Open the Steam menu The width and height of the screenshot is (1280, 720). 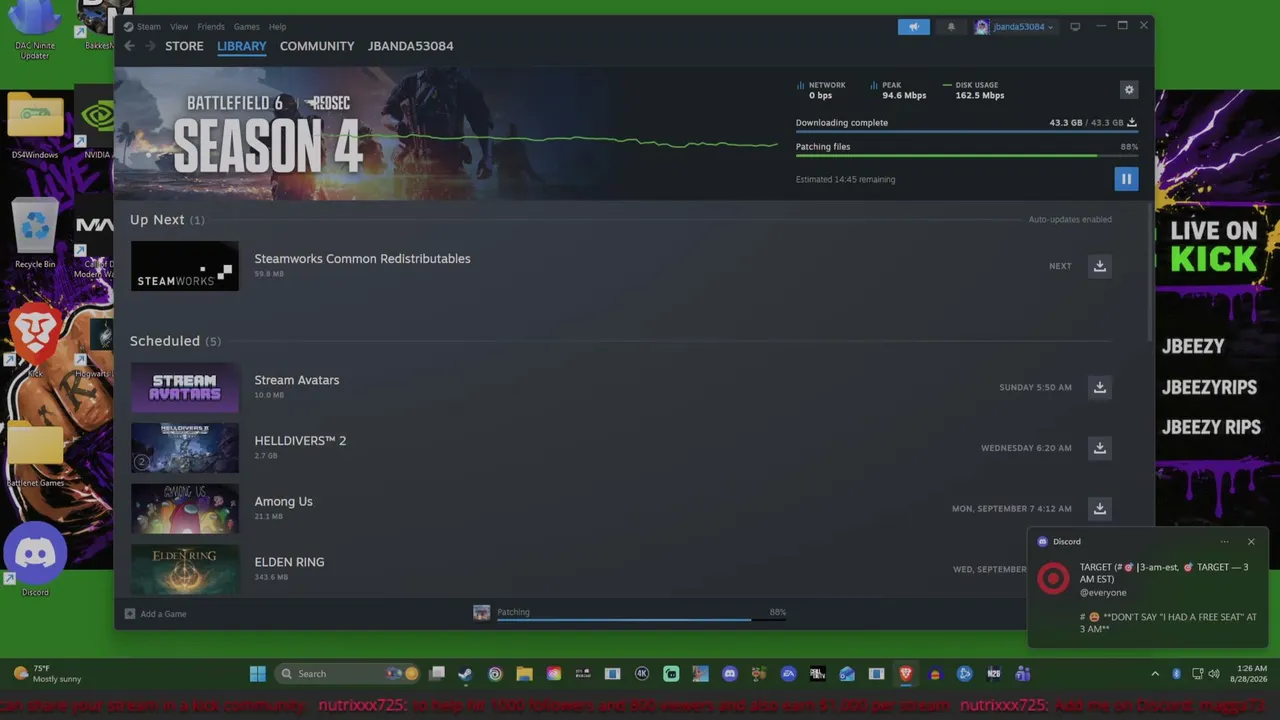149,27
